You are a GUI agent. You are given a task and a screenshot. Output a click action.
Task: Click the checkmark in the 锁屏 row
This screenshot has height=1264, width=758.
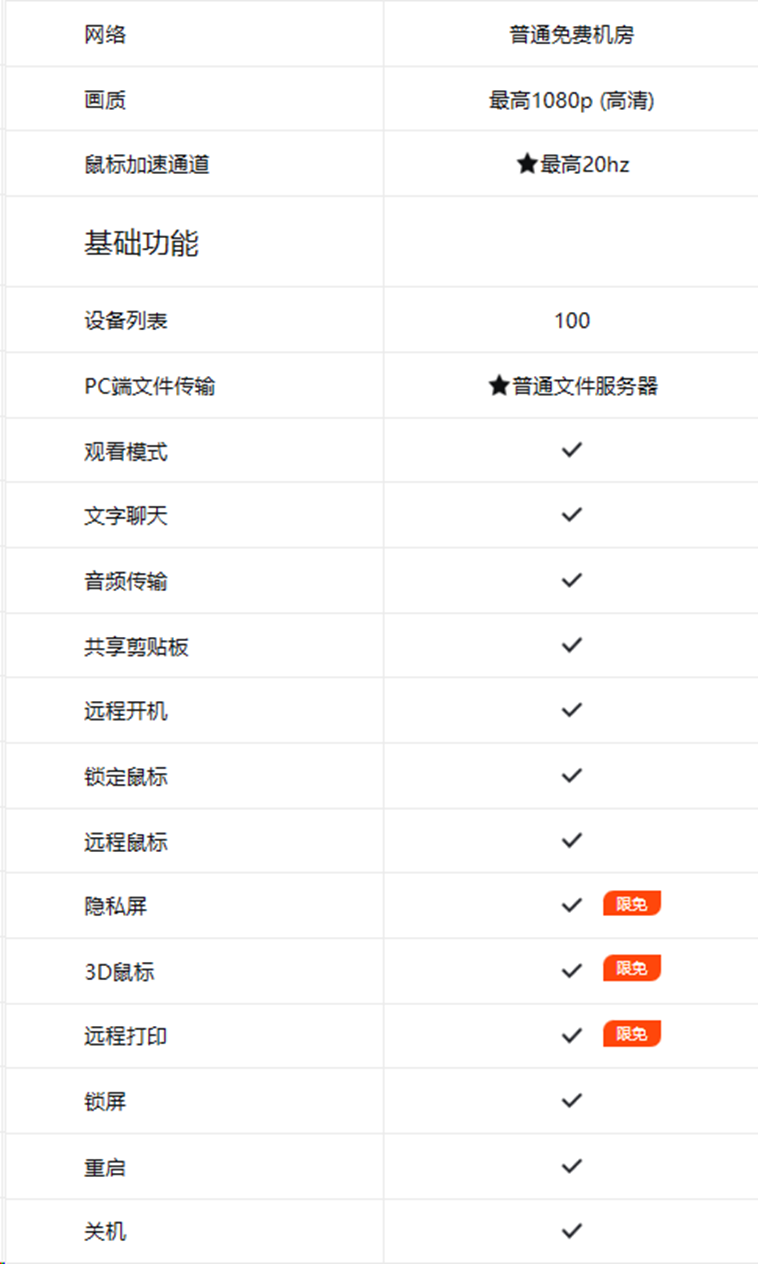571,1100
